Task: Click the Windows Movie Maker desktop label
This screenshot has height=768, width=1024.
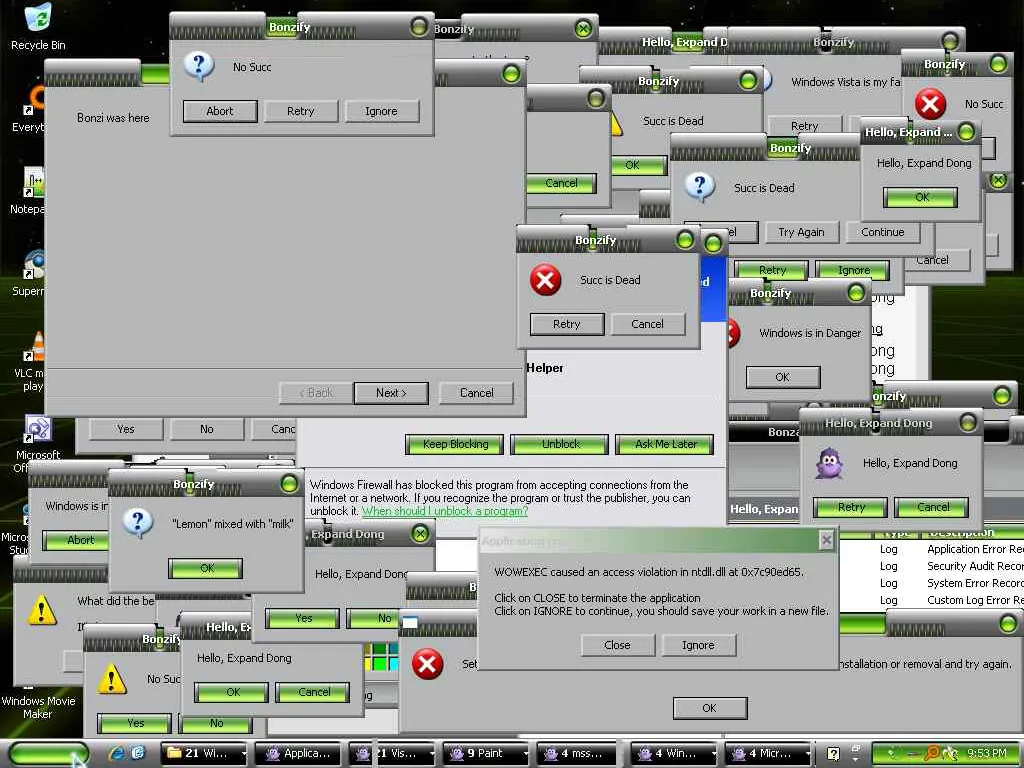Action: (38, 707)
